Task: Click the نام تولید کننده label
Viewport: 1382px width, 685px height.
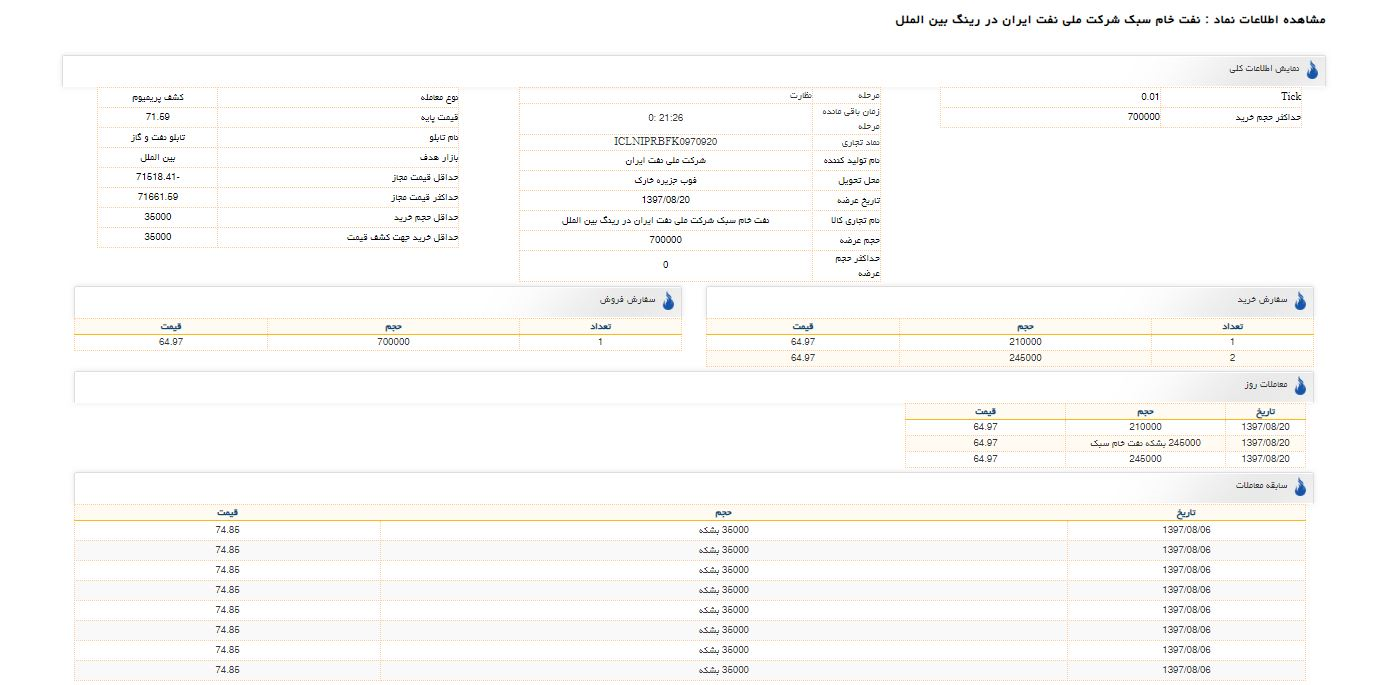Action: tap(853, 162)
